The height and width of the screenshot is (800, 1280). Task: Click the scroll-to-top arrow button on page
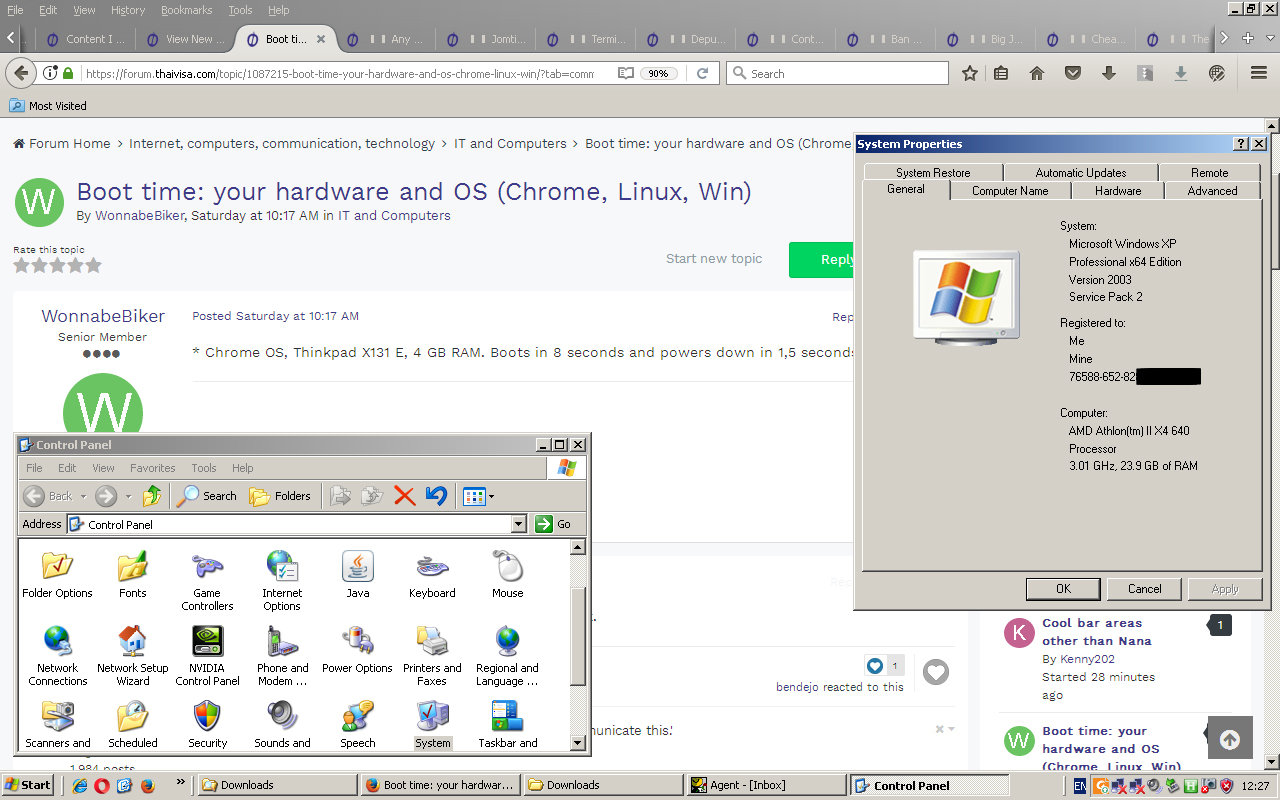click(x=1230, y=739)
